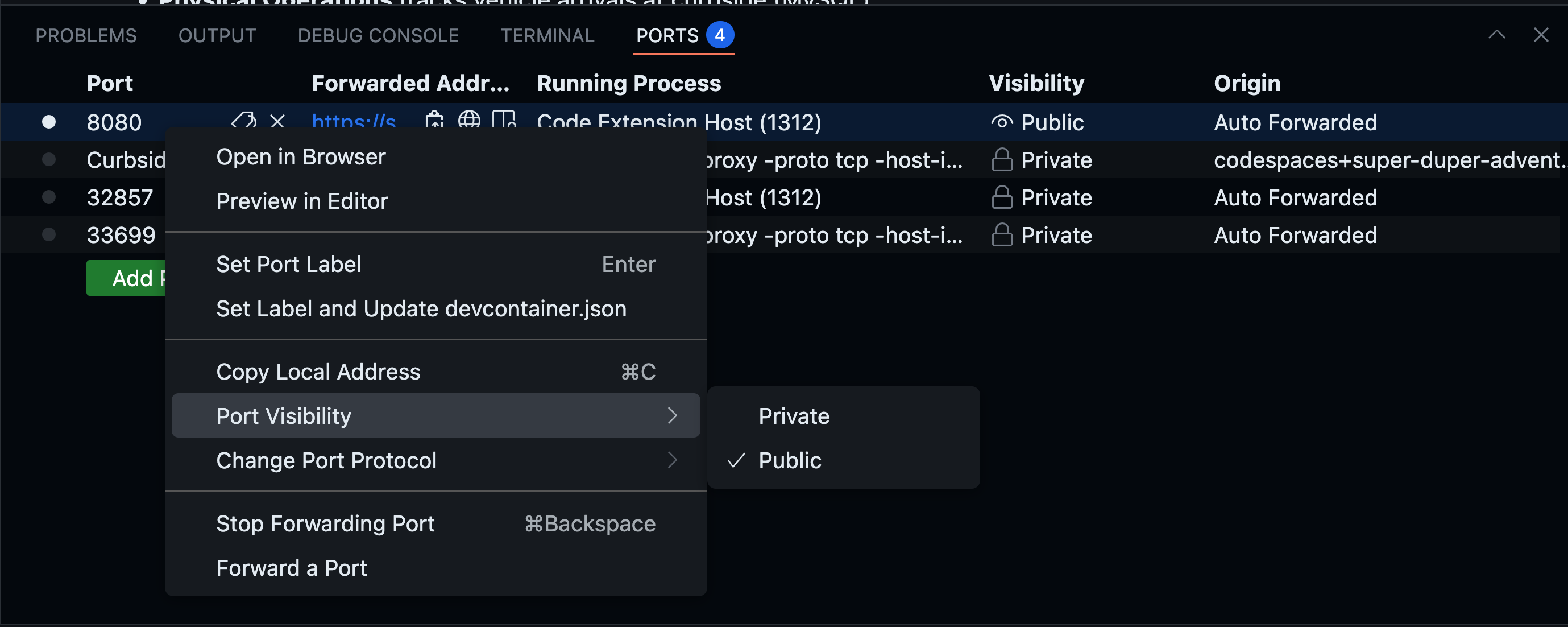Follow the https forwarded address link
Image resolution: width=1568 pixels, height=627 pixels.
pyautogui.click(x=353, y=122)
